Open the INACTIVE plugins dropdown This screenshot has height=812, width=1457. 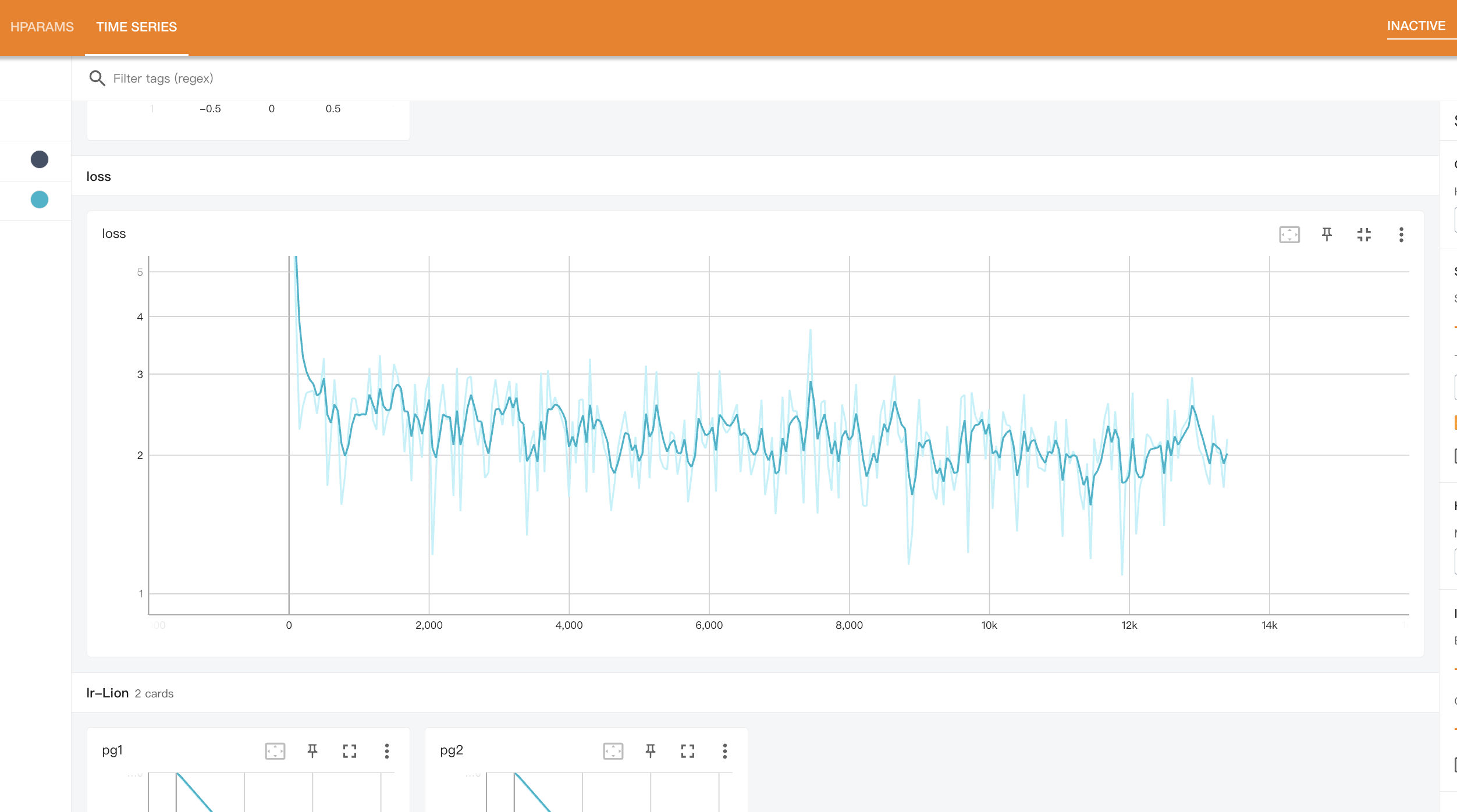pos(1416,26)
